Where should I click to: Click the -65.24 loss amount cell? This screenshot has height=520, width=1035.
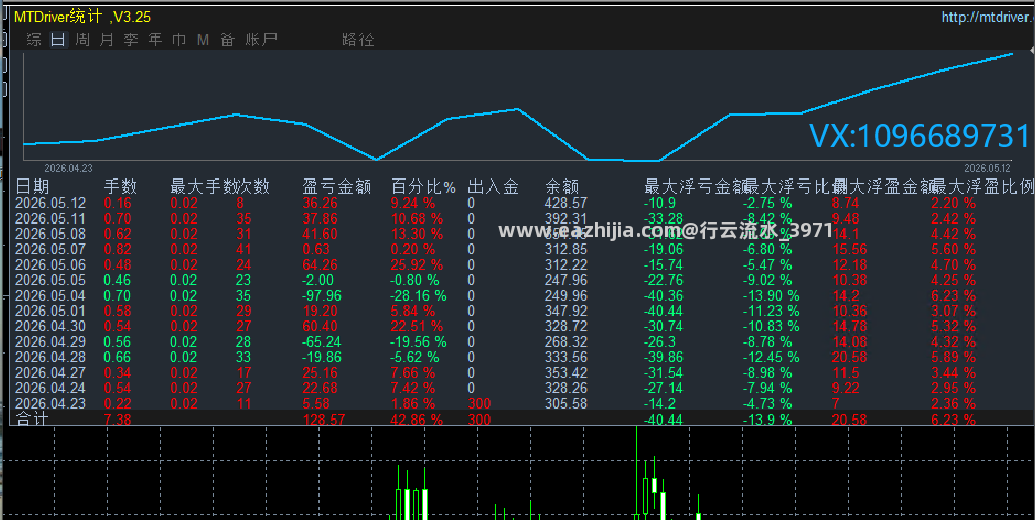321,342
